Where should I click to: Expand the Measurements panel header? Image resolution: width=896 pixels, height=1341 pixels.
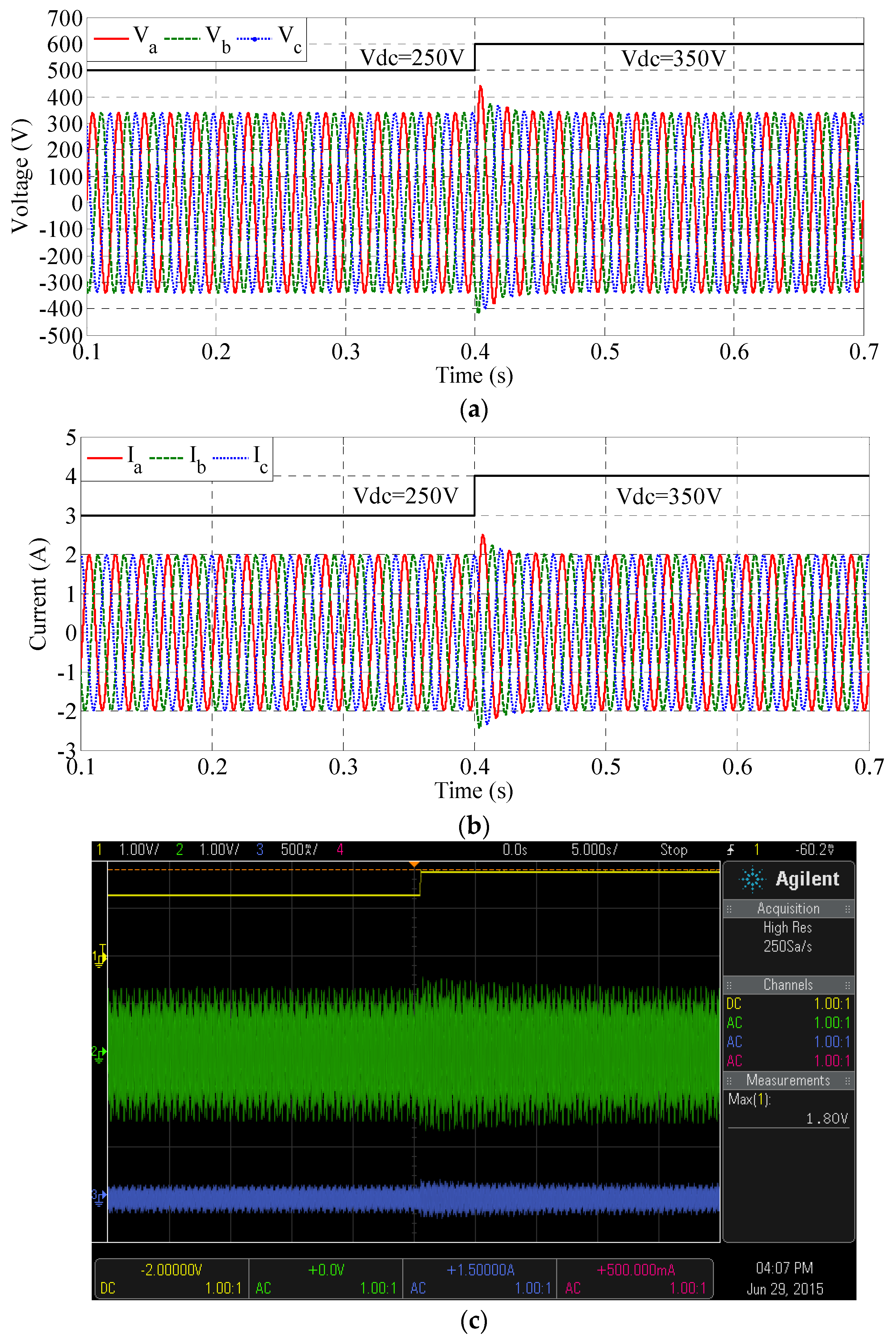click(x=788, y=1081)
